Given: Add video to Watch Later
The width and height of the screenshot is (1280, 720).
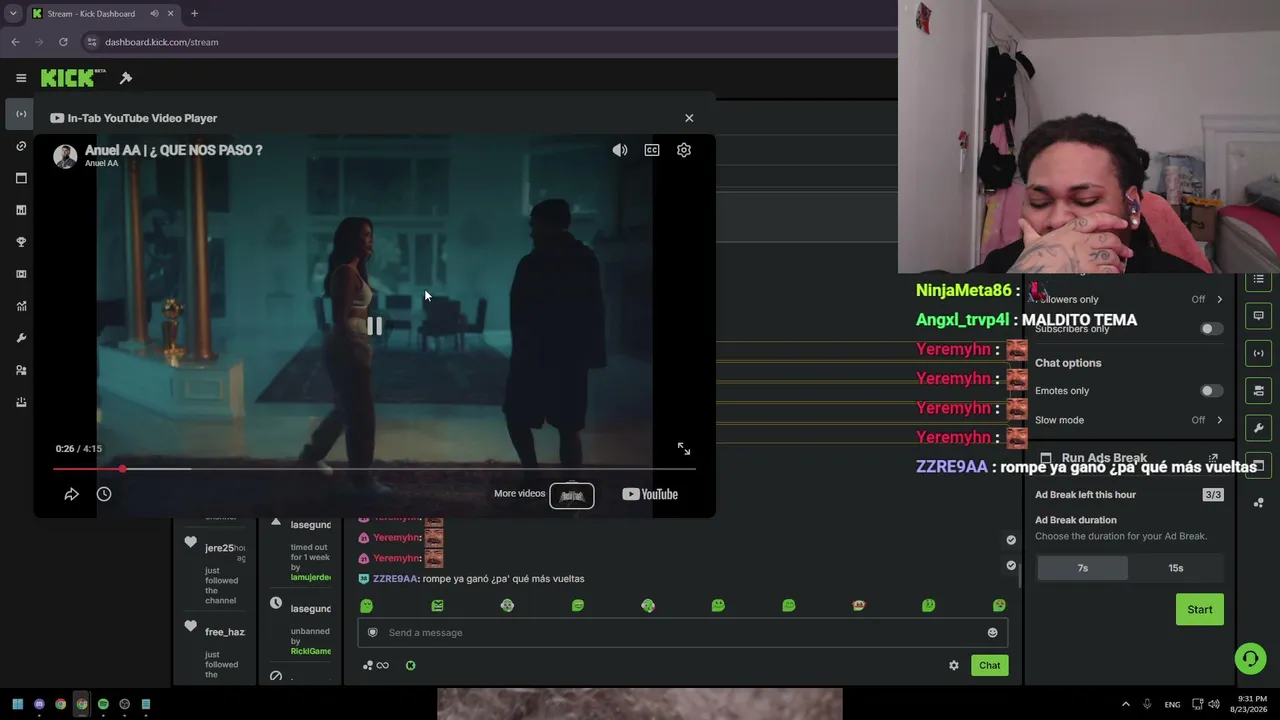Looking at the screenshot, I should pos(104,494).
